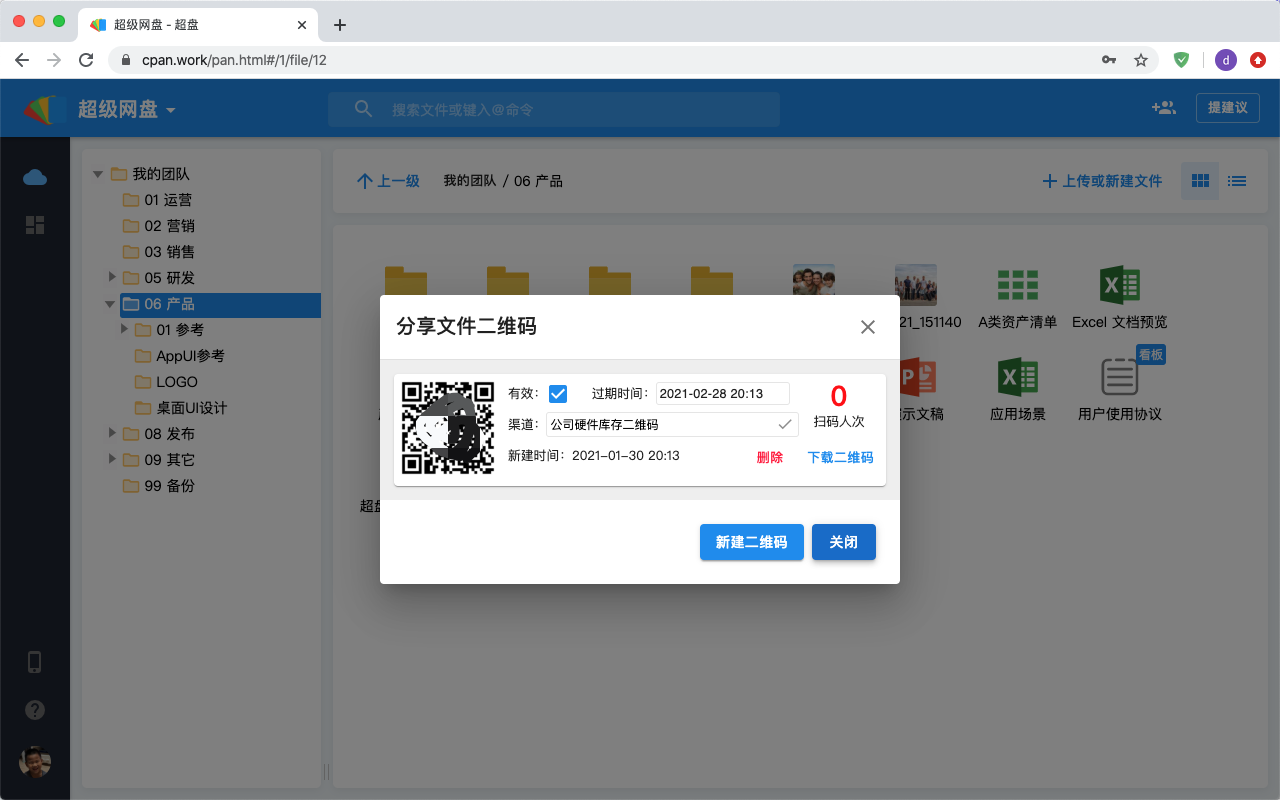Collapse the 06 产品 folder tree

click(110, 304)
